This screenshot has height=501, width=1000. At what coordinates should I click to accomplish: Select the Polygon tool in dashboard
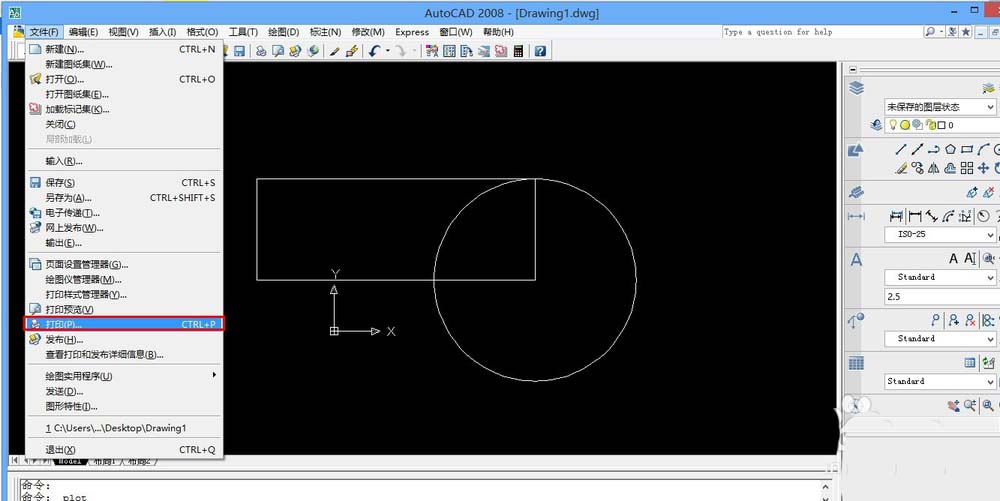(x=950, y=150)
